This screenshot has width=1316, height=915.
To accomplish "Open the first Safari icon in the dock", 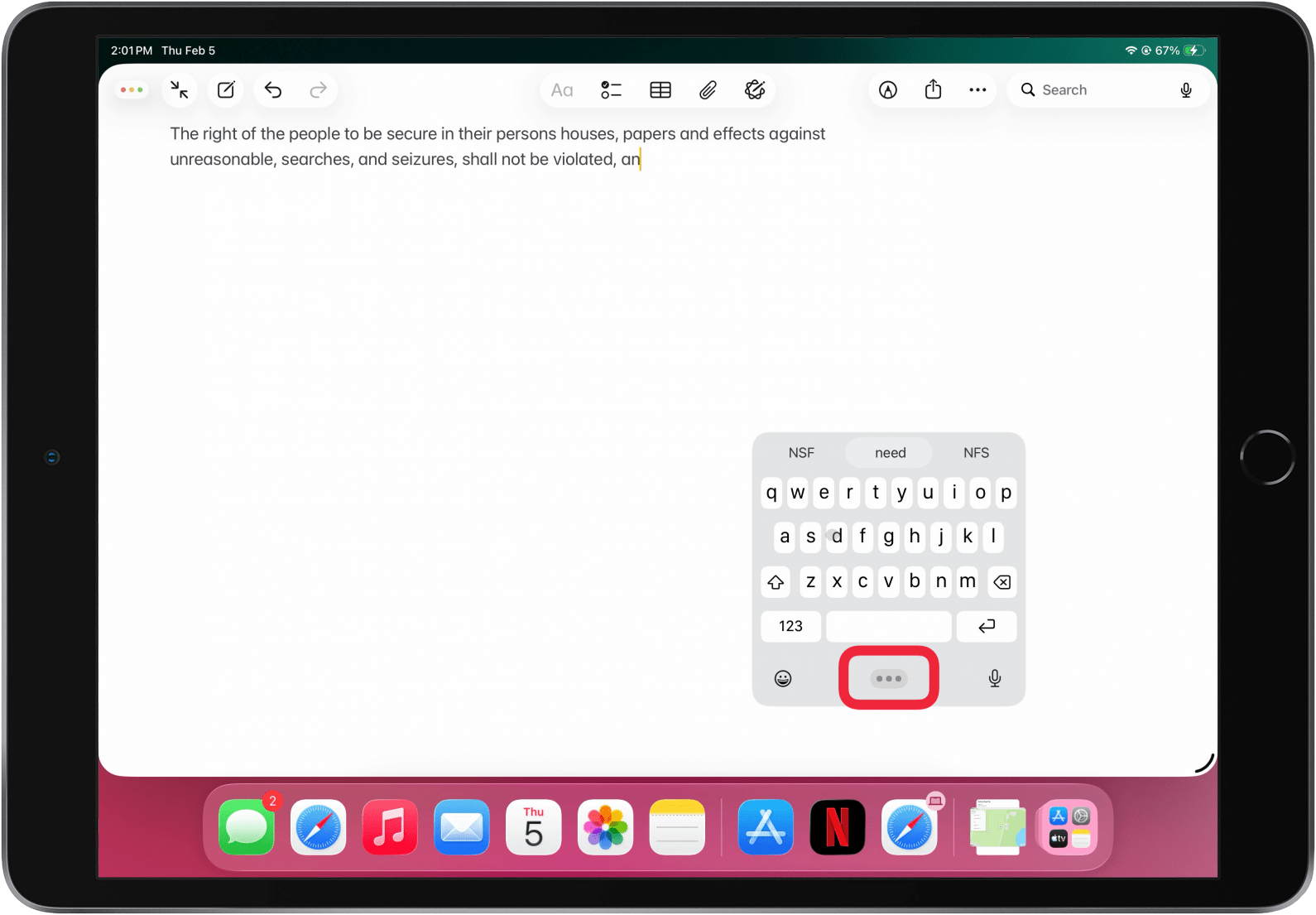I will point(319,827).
